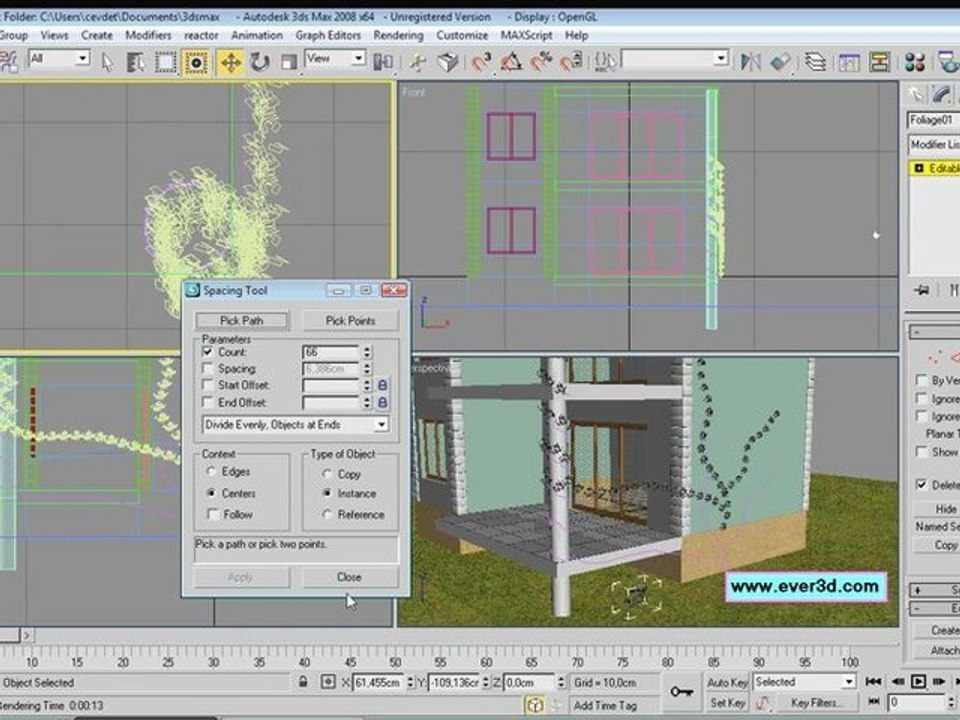Enable the Follow checkbox
The width and height of the screenshot is (960, 720).
[213, 514]
